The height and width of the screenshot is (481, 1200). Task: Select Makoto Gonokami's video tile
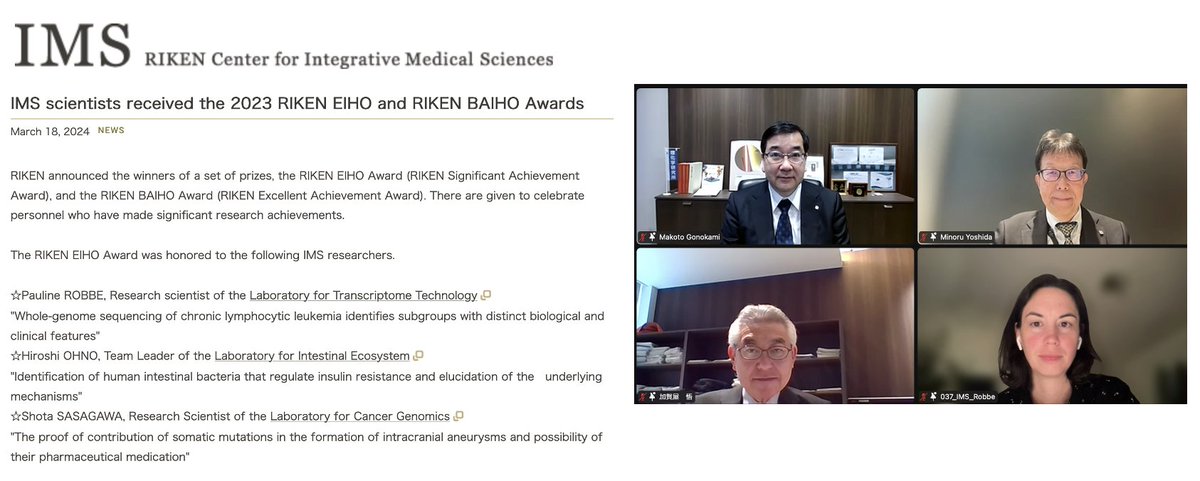775,166
